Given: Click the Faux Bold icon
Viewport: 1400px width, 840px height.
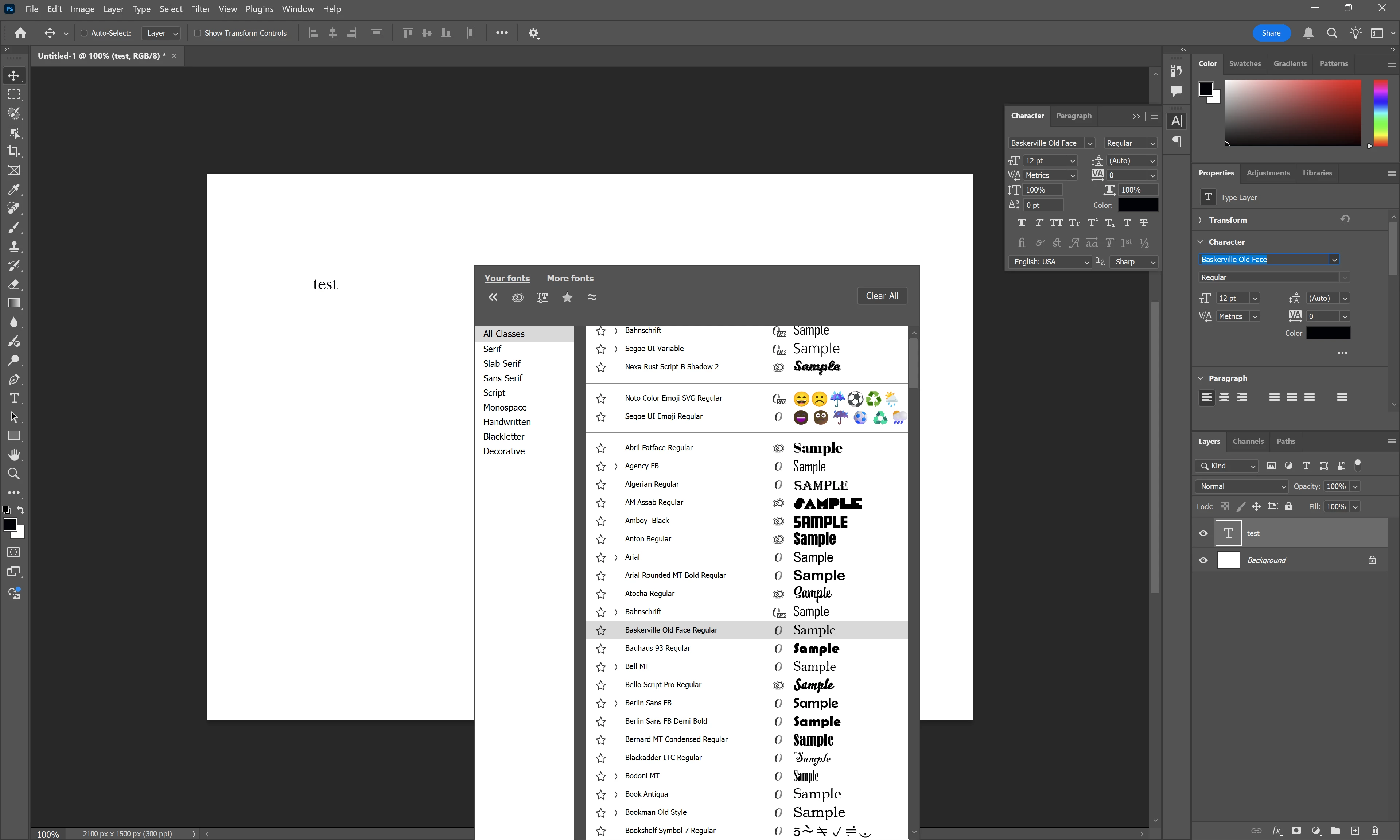Looking at the screenshot, I should pos(1022,222).
